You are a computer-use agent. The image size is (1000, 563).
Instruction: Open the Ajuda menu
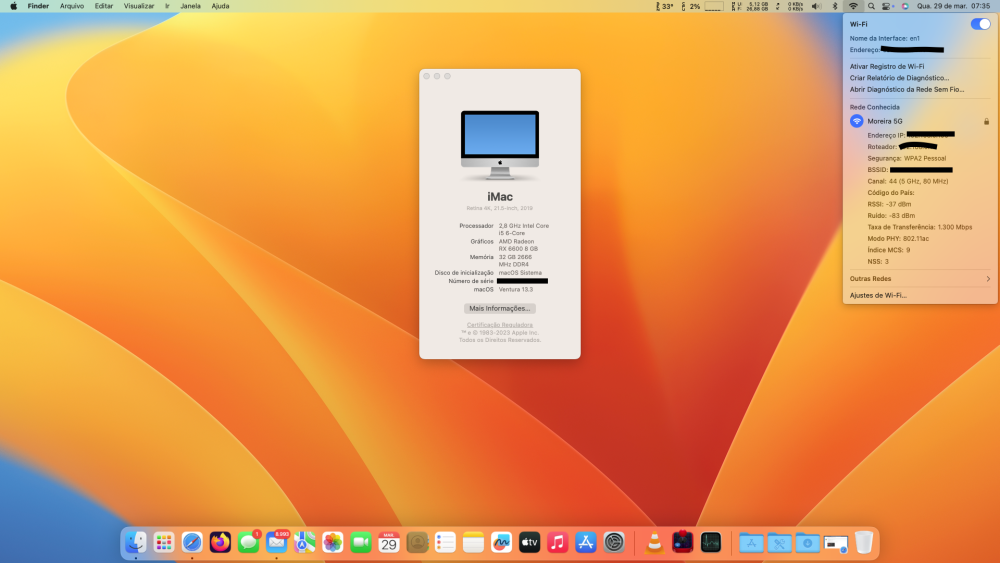[220, 6]
